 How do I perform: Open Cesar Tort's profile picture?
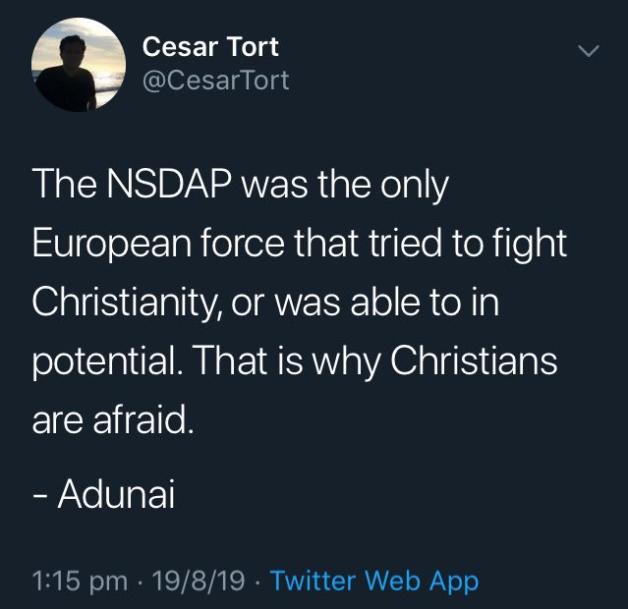coord(78,64)
